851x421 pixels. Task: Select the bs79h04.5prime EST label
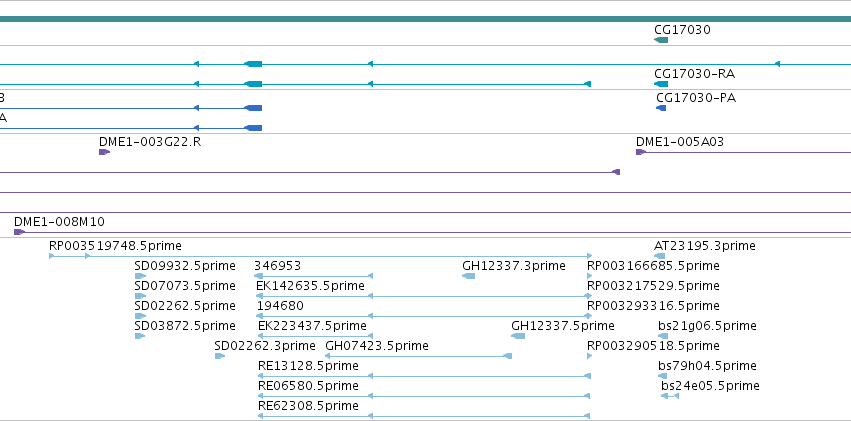pos(707,366)
